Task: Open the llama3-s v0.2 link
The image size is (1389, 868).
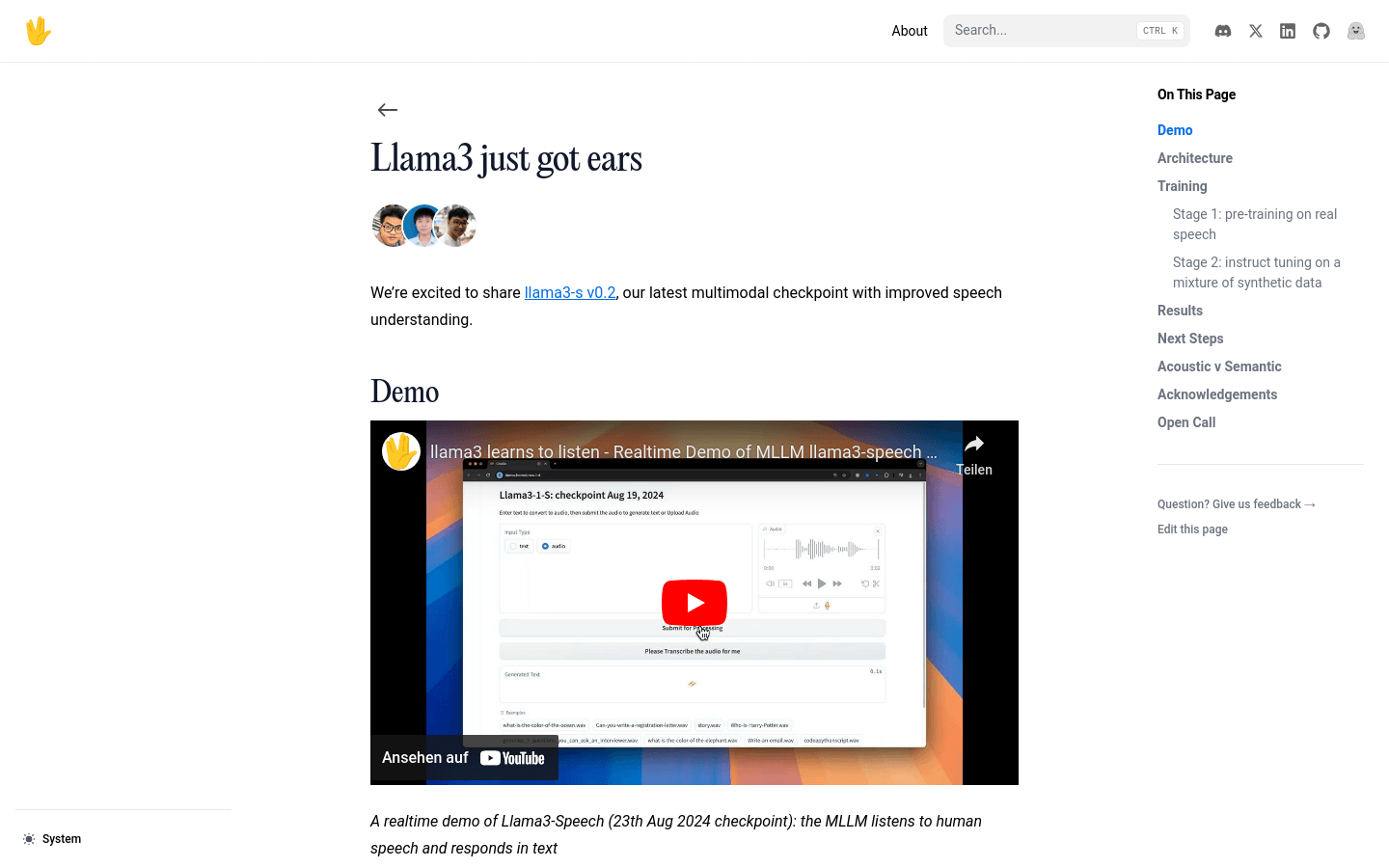Action: coord(570,292)
